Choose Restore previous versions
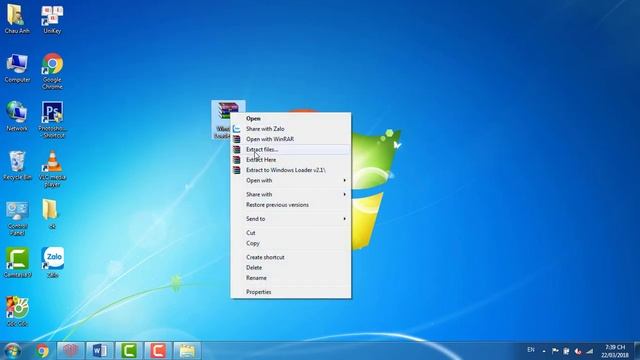 [291, 205]
